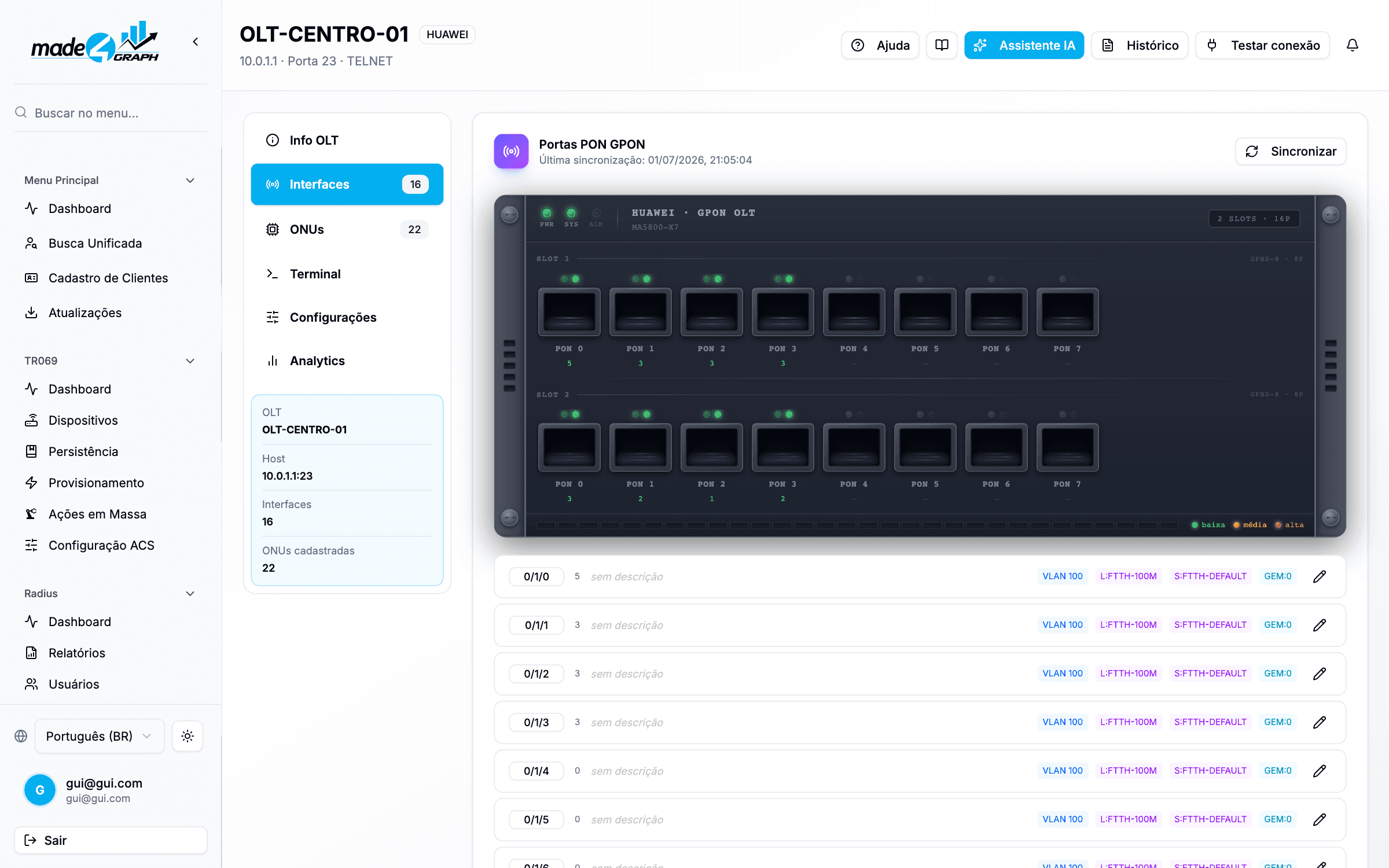Screen dimensions: 1389x868
Task: Click the search magnifier icon in menu
Action: point(21,112)
